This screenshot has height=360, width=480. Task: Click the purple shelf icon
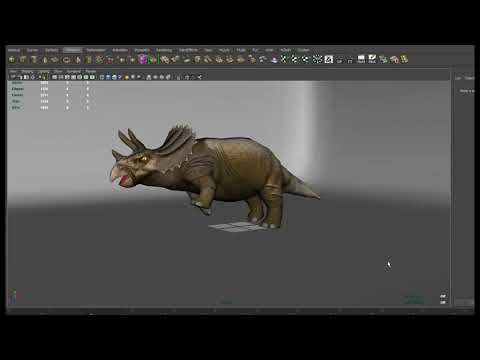142,60
